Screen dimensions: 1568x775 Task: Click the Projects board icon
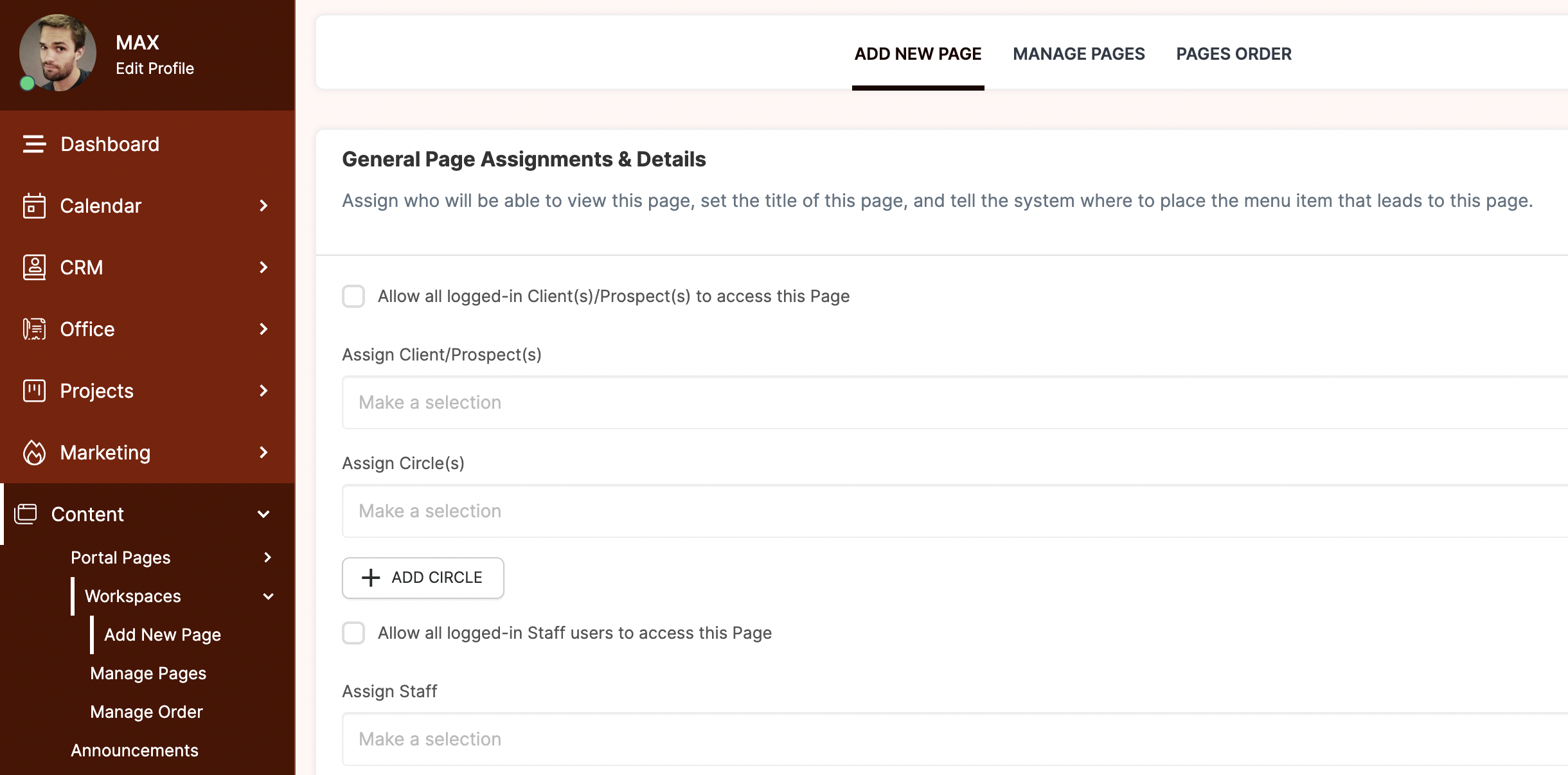(34, 391)
